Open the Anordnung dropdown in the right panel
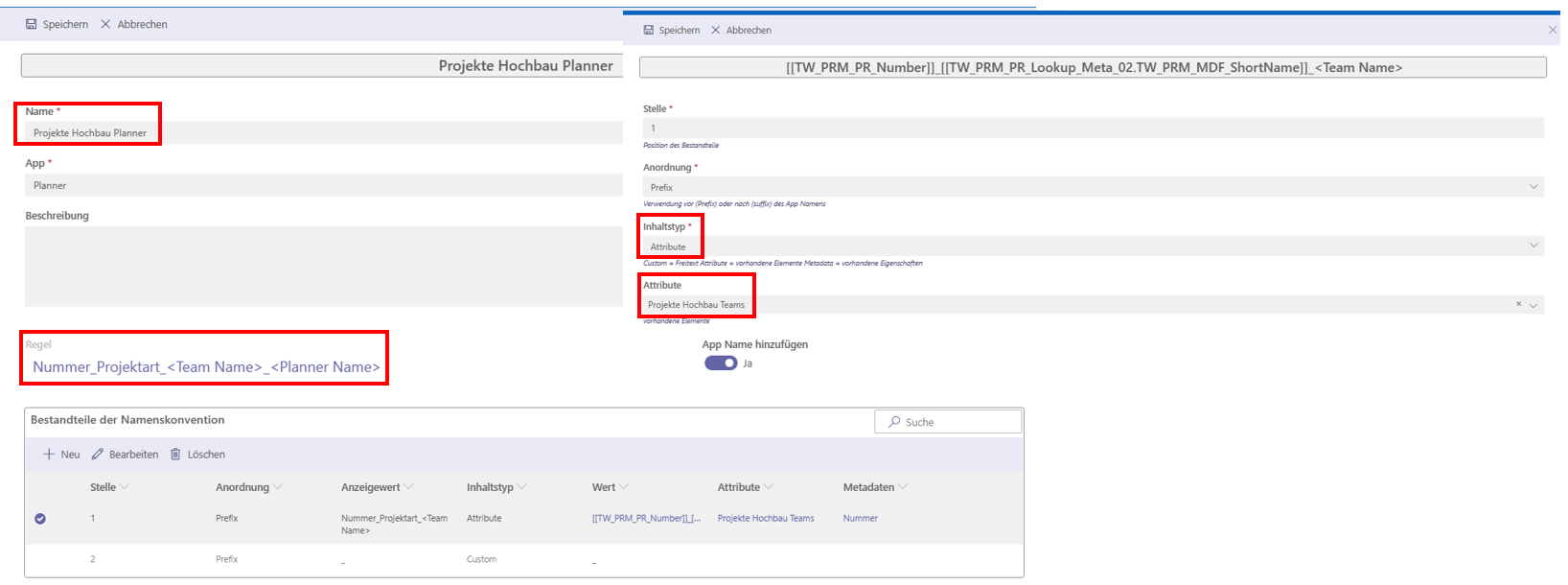 (1533, 187)
